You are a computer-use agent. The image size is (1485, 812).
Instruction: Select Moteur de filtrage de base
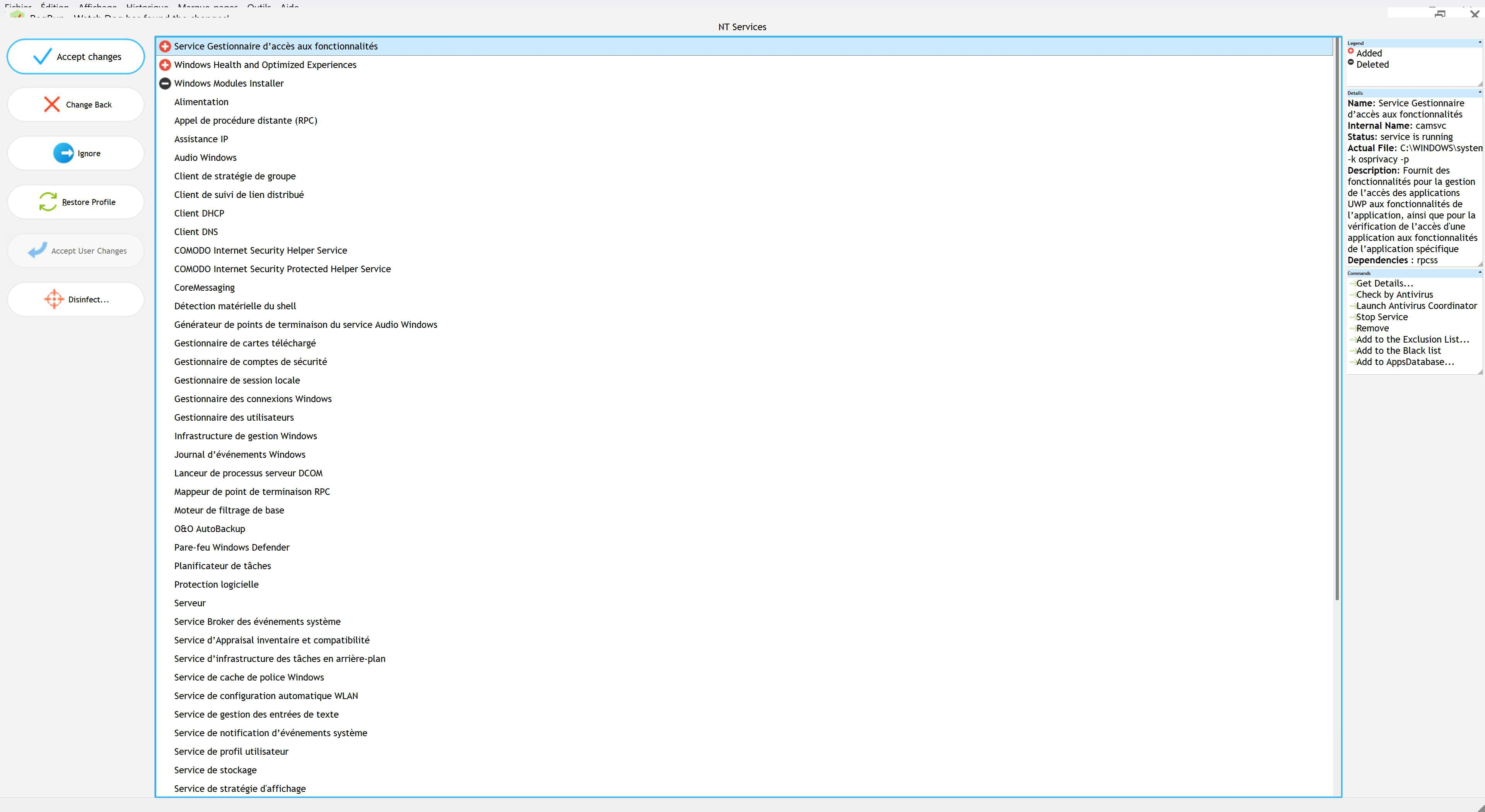(229, 510)
